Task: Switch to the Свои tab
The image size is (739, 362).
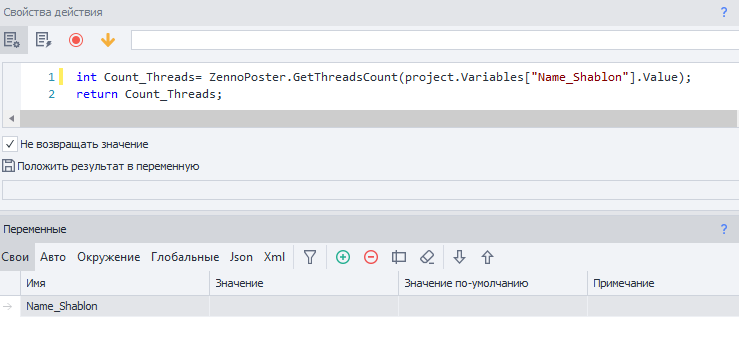Action: (16, 257)
